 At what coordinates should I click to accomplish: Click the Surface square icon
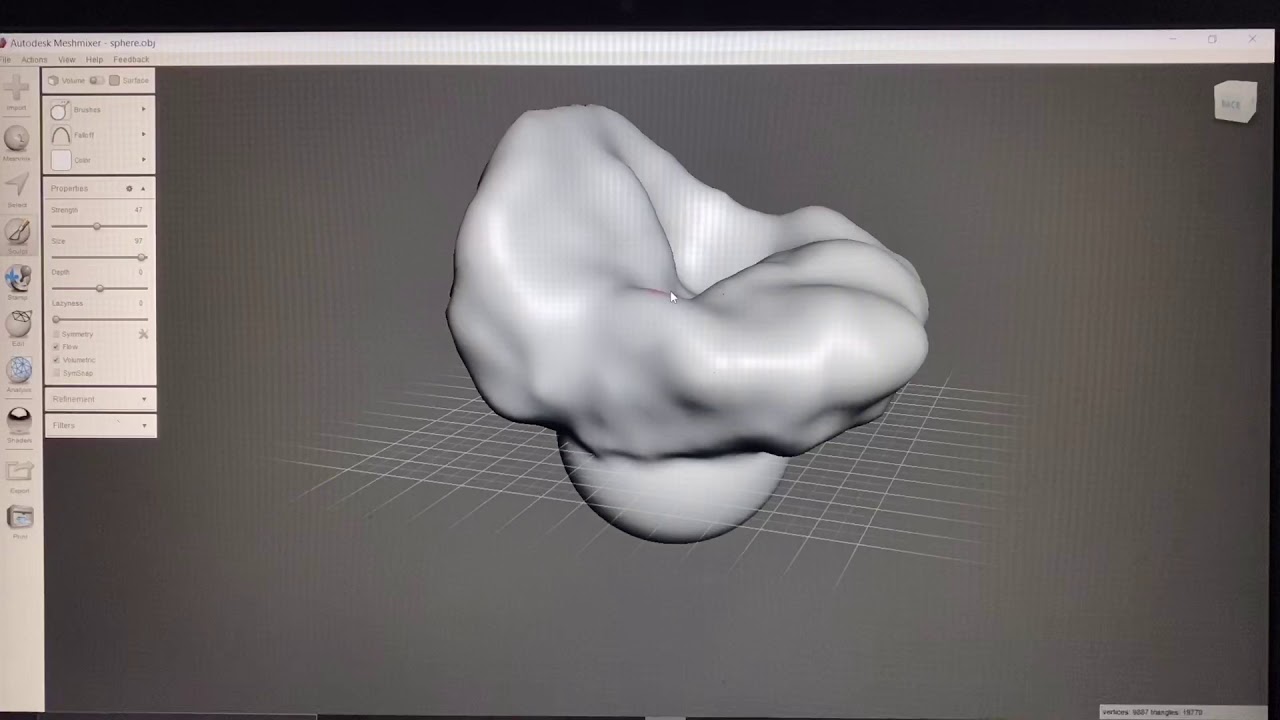coord(114,80)
